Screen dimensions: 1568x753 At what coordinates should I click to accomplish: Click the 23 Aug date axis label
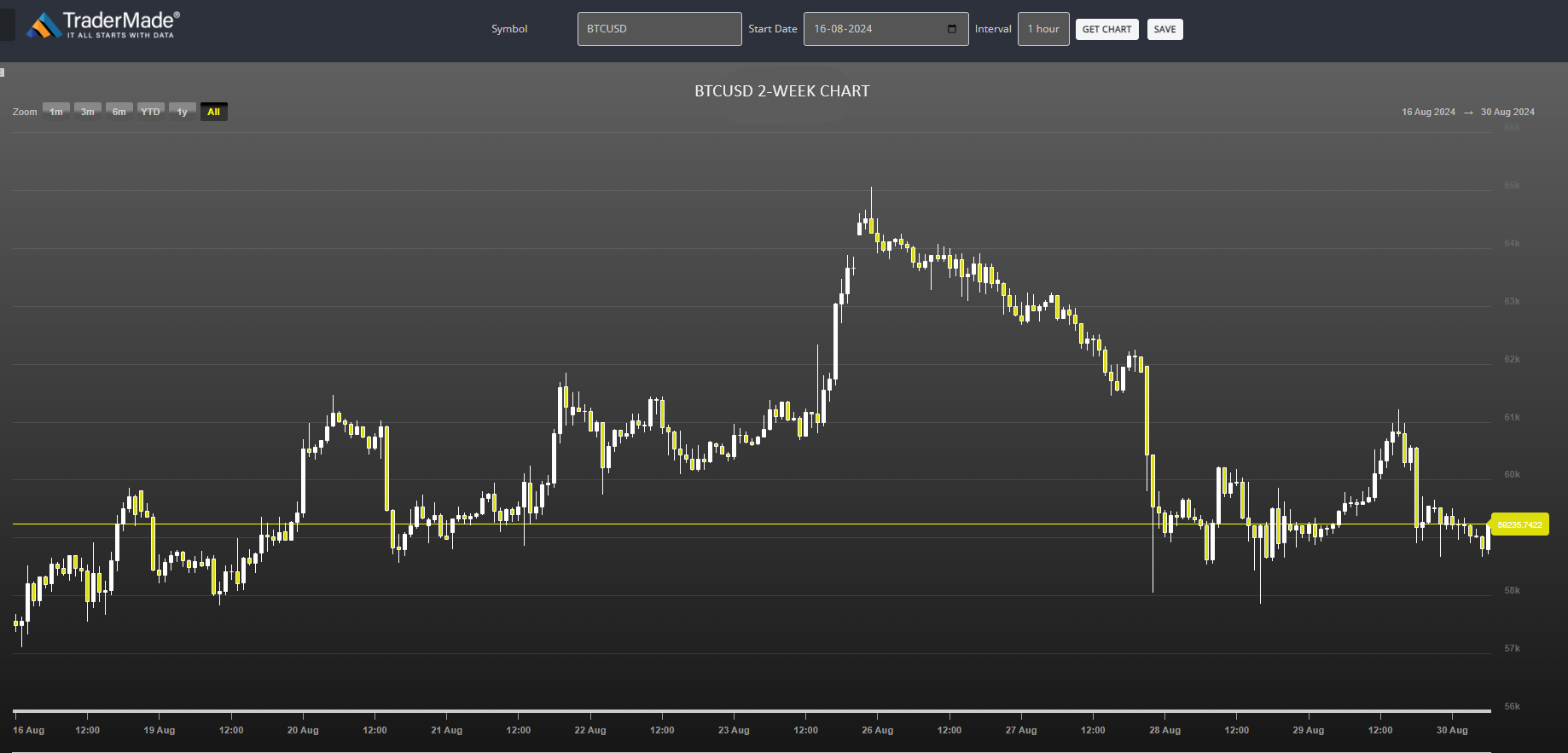[x=734, y=730]
